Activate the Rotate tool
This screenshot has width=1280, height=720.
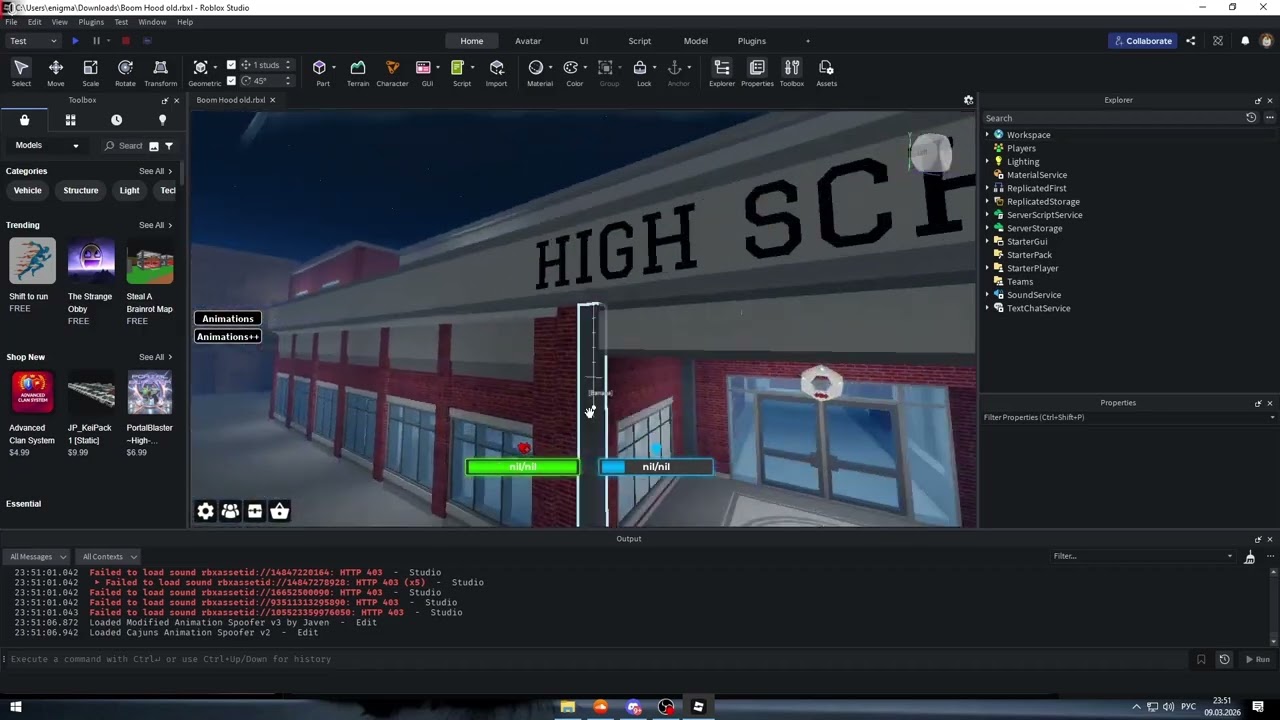pyautogui.click(x=125, y=72)
